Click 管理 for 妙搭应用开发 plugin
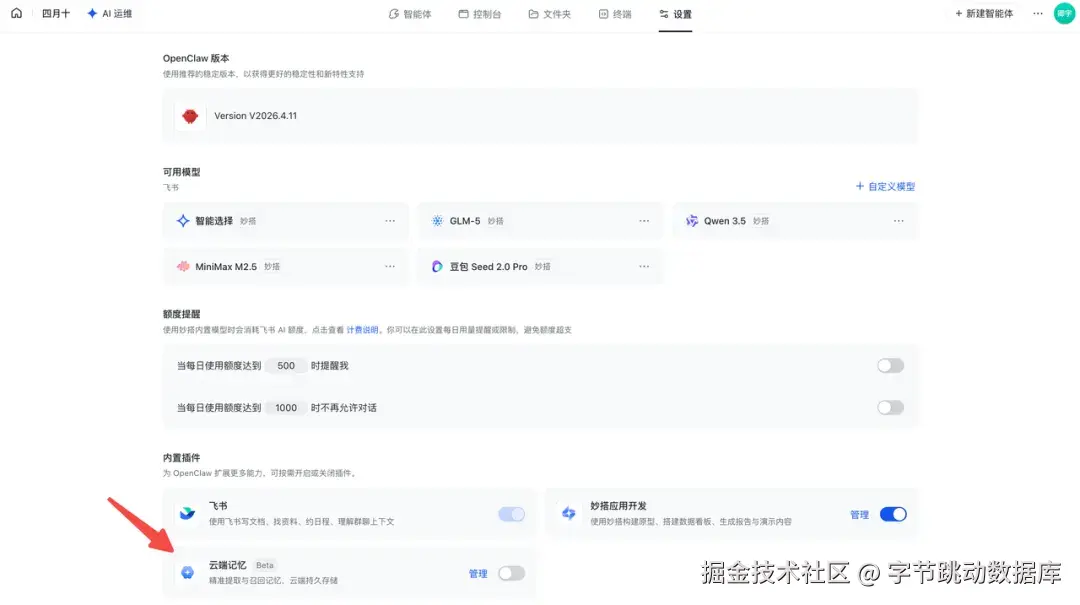 [x=859, y=515]
